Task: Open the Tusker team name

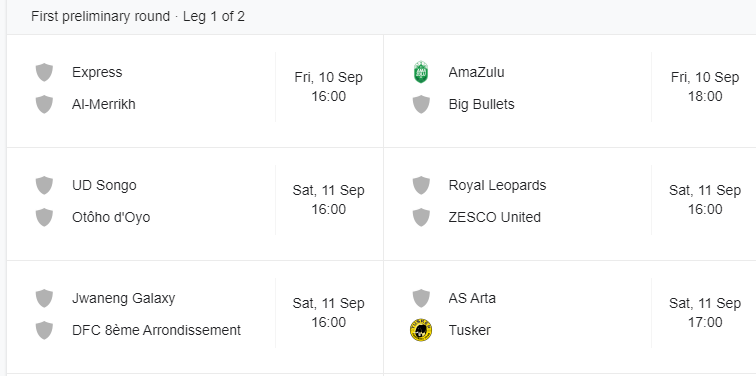Action: [469, 330]
